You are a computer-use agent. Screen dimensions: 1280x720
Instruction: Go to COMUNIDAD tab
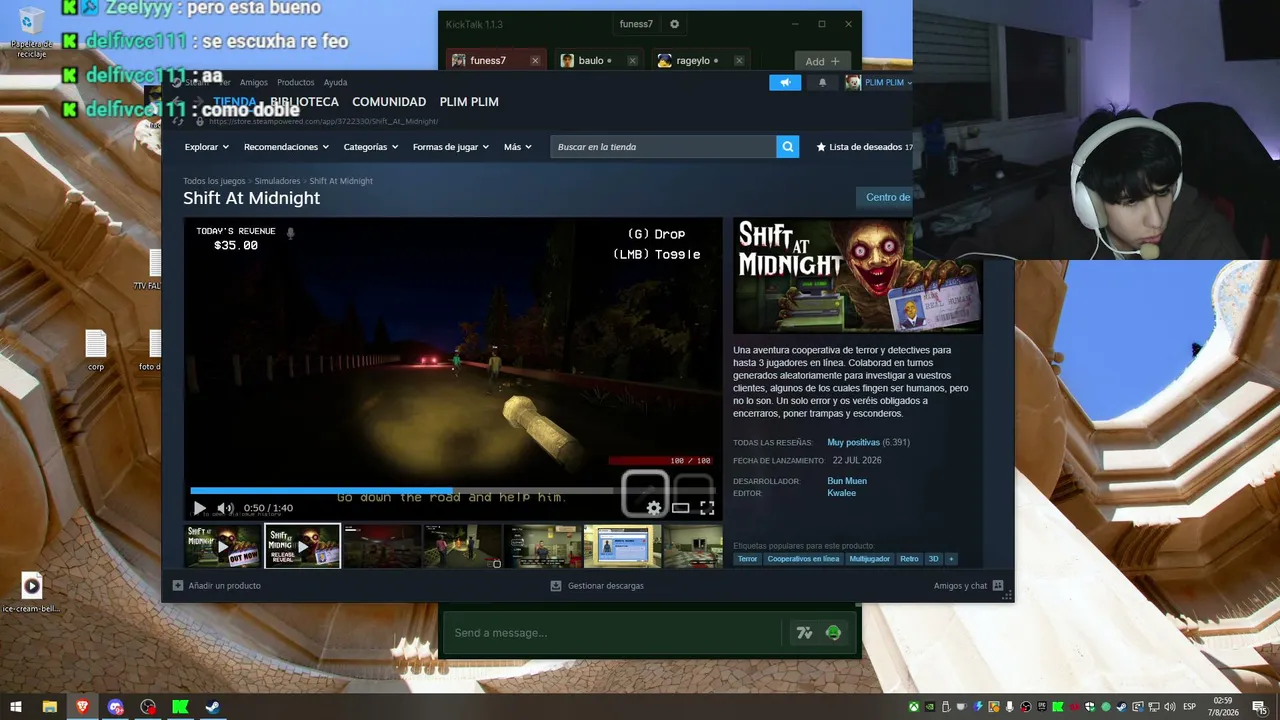(389, 102)
